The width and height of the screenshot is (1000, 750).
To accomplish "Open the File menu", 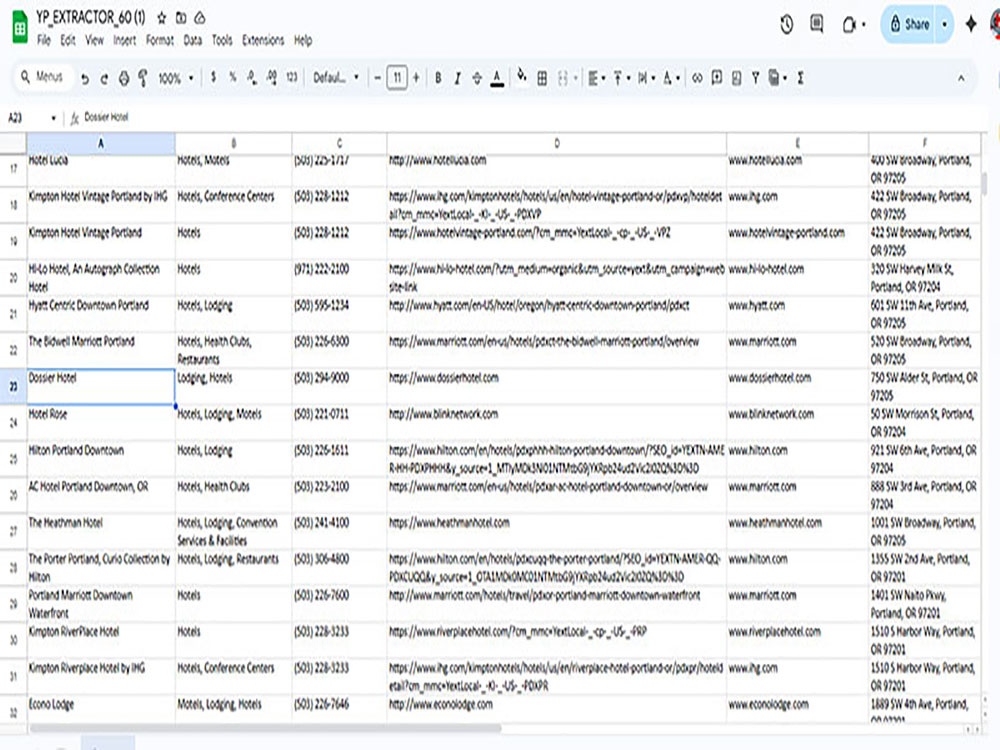I will [43, 41].
